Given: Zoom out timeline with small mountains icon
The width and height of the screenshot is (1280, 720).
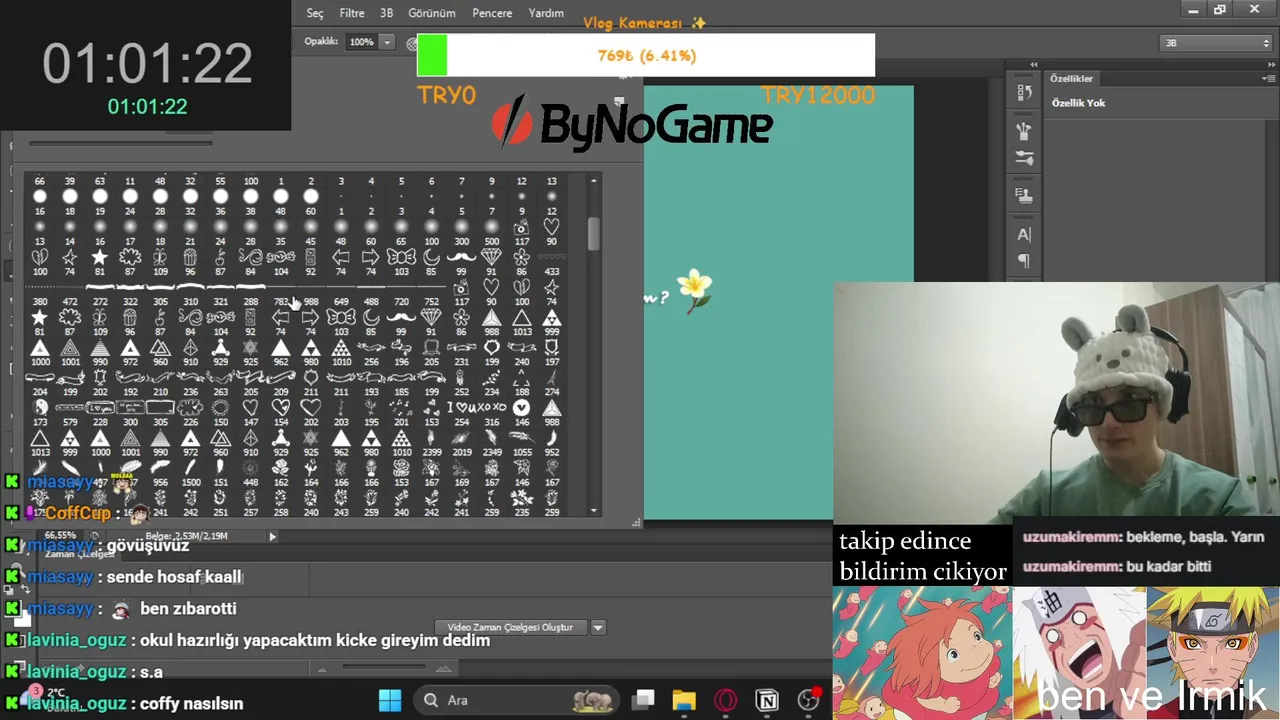Looking at the screenshot, I should click(x=322, y=669).
